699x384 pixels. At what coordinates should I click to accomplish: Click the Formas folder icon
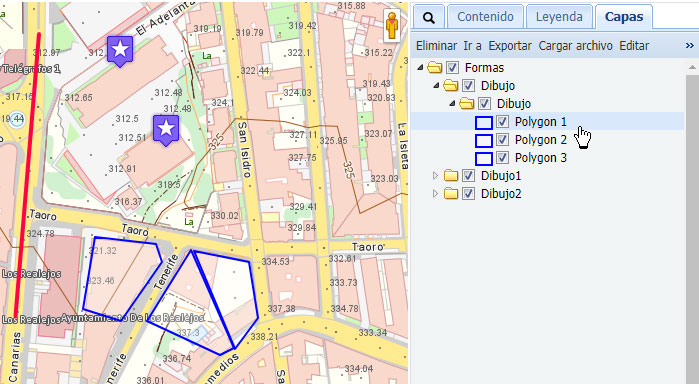coord(435,68)
